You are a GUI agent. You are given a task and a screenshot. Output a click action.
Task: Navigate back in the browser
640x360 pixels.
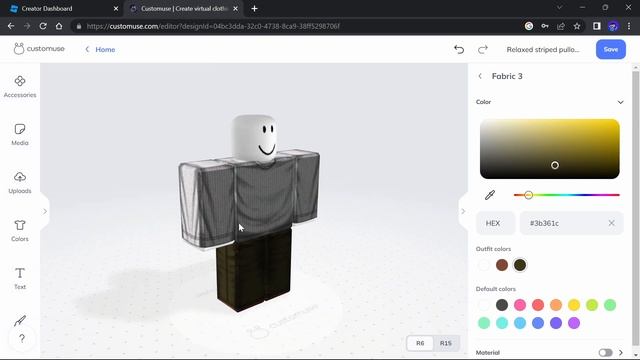(11, 26)
